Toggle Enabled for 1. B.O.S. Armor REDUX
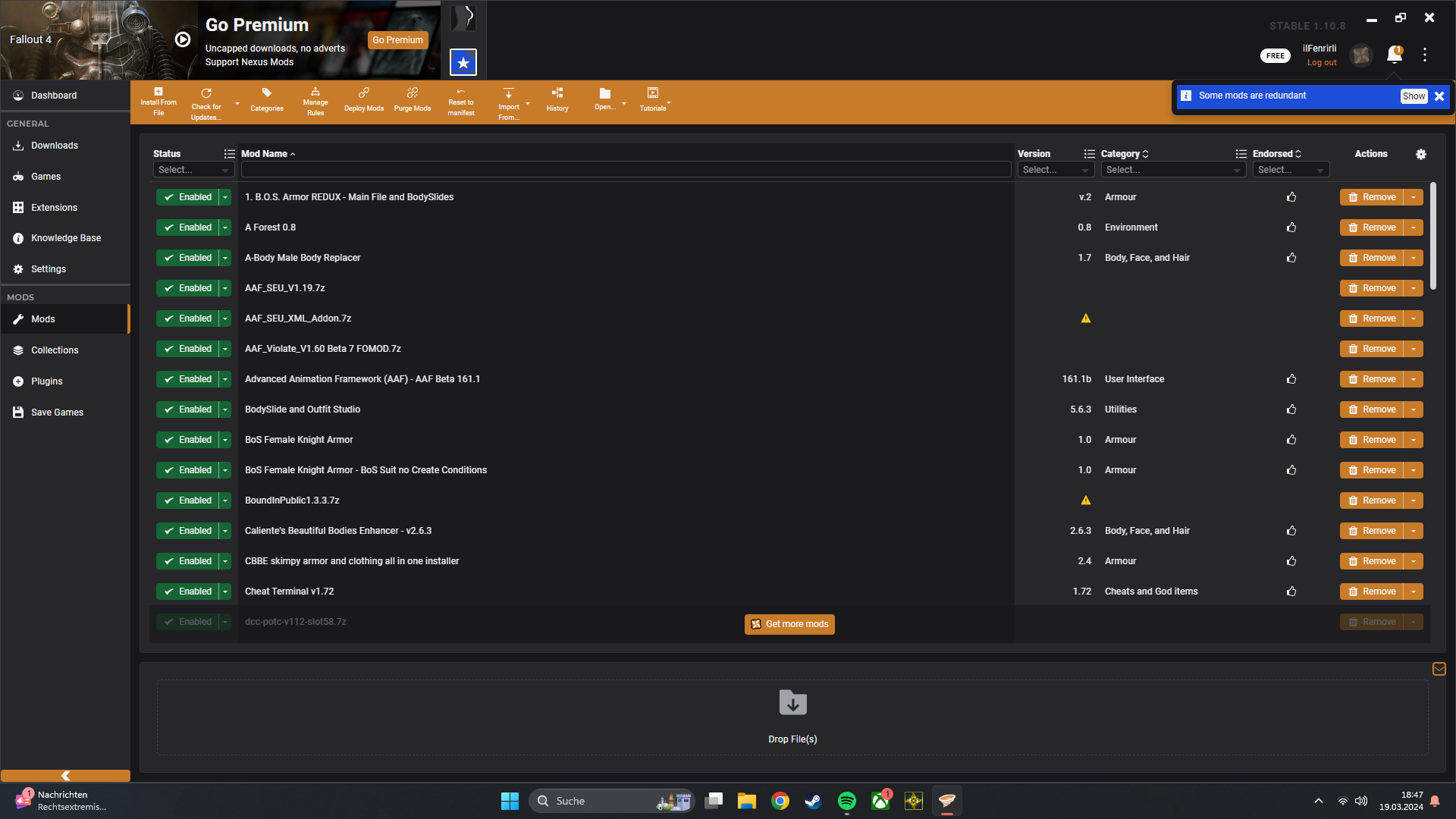The image size is (1456, 819). (x=187, y=197)
